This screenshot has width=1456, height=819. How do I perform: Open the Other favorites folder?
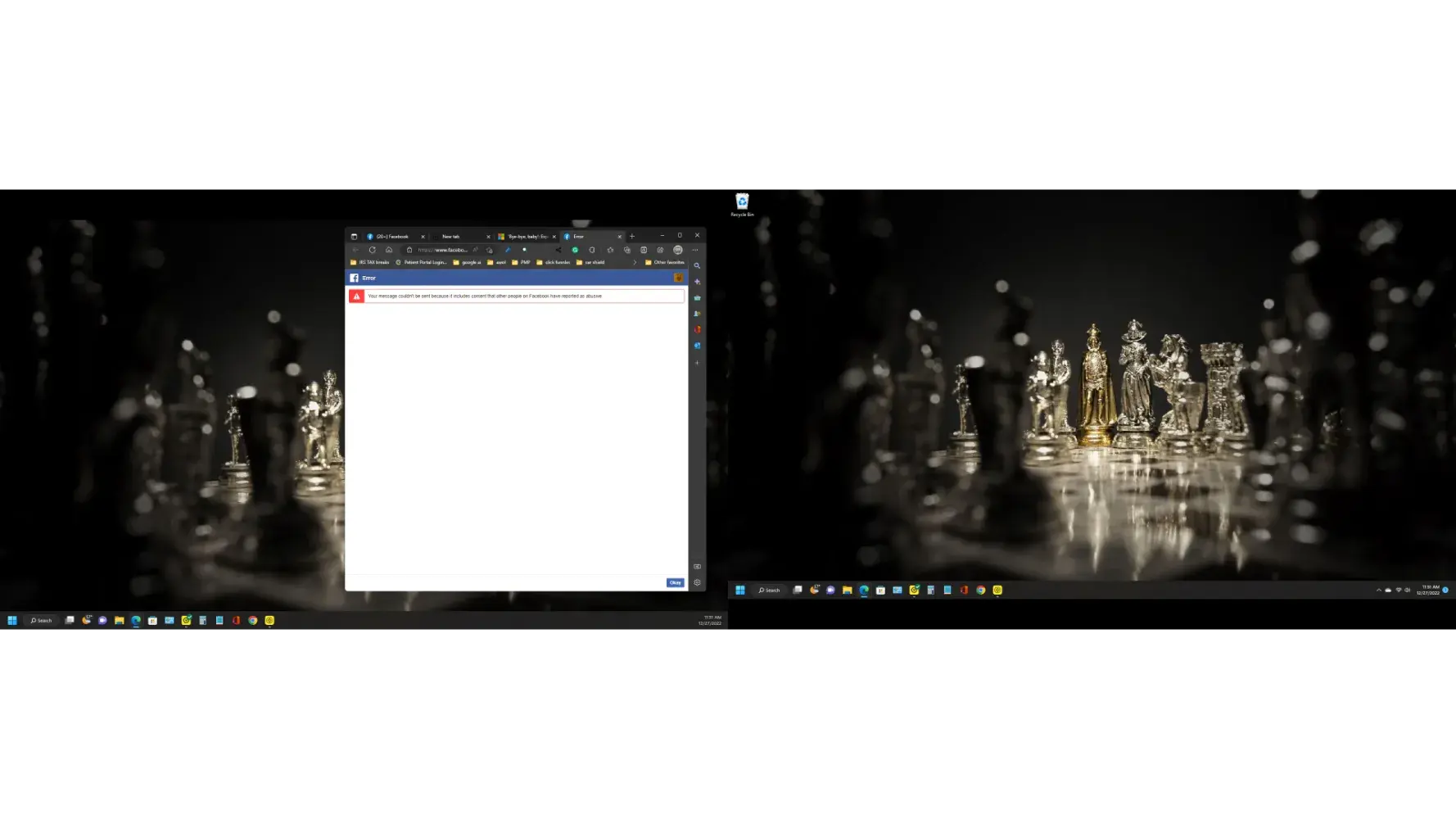(x=665, y=262)
